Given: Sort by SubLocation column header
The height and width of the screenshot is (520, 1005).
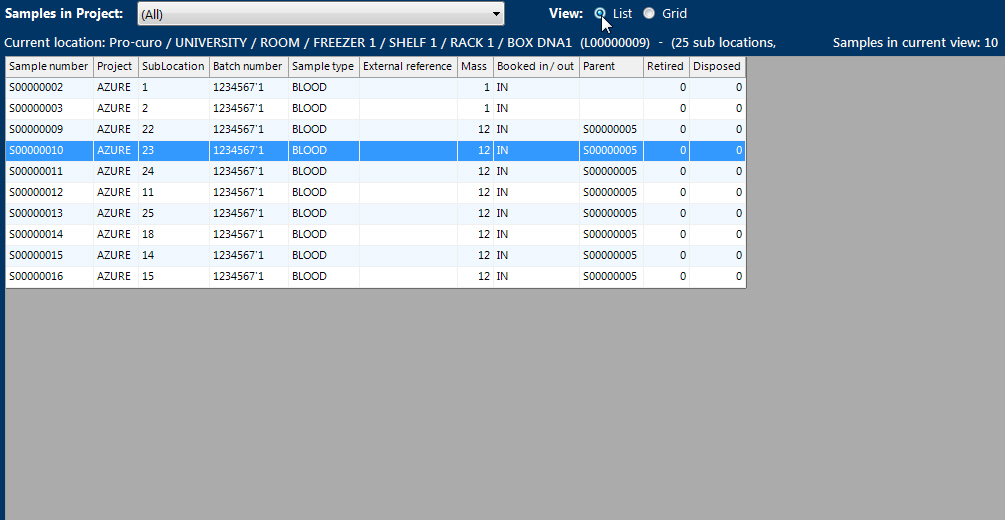Looking at the screenshot, I should [173, 67].
